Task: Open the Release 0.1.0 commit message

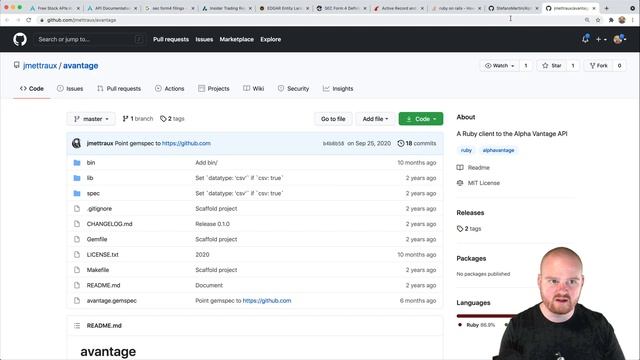Action: tap(212, 224)
